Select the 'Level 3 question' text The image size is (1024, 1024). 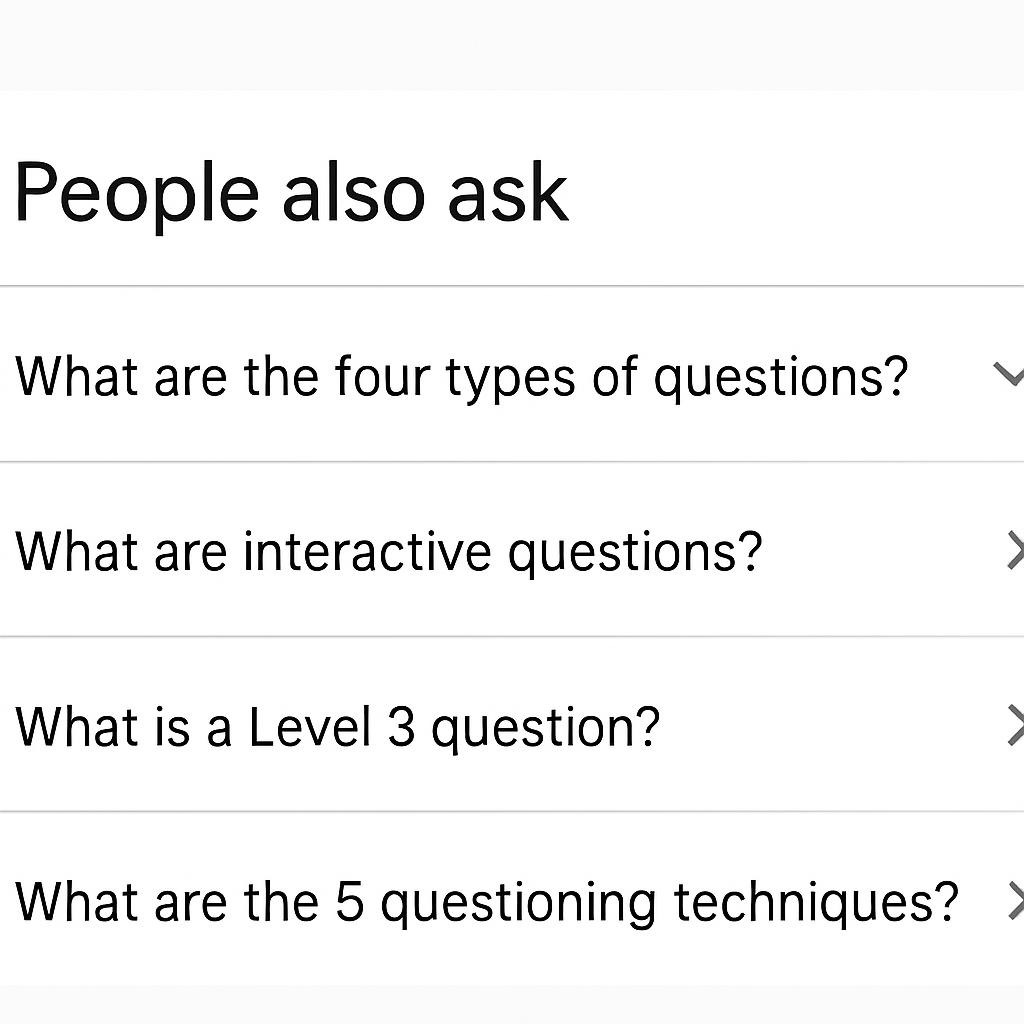[338, 727]
